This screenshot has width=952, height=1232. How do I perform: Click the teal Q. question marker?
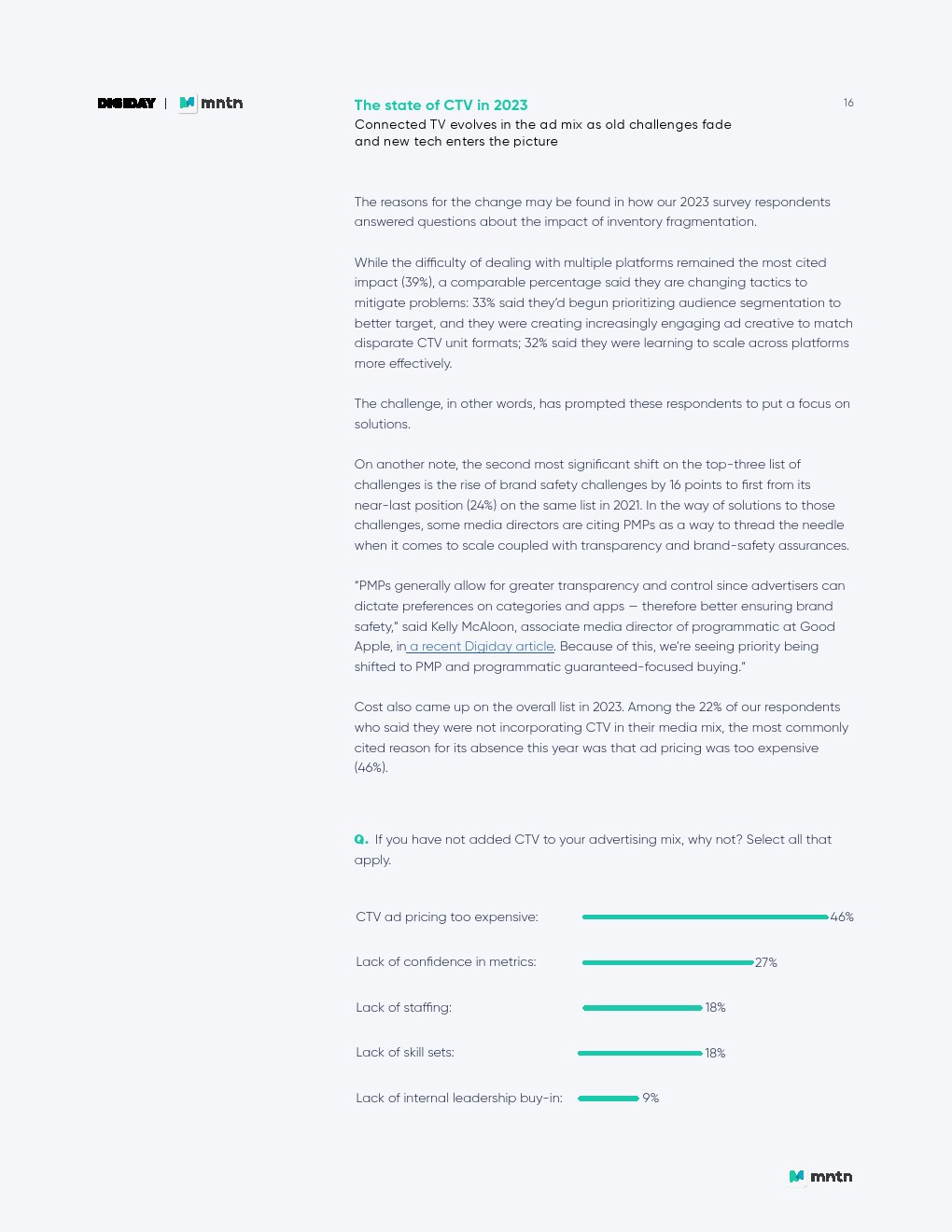click(x=361, y=840)
